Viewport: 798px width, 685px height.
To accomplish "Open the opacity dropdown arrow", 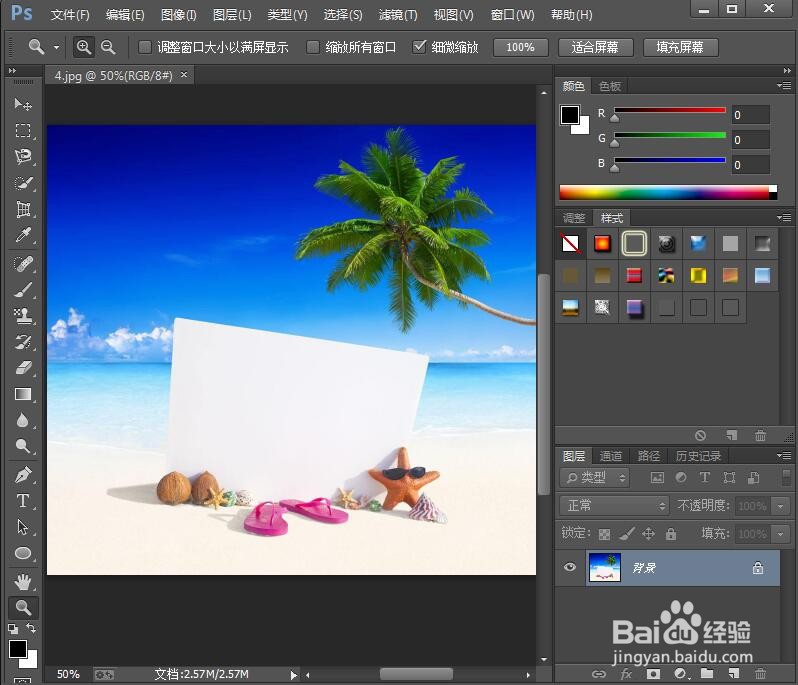I will 781,506.
